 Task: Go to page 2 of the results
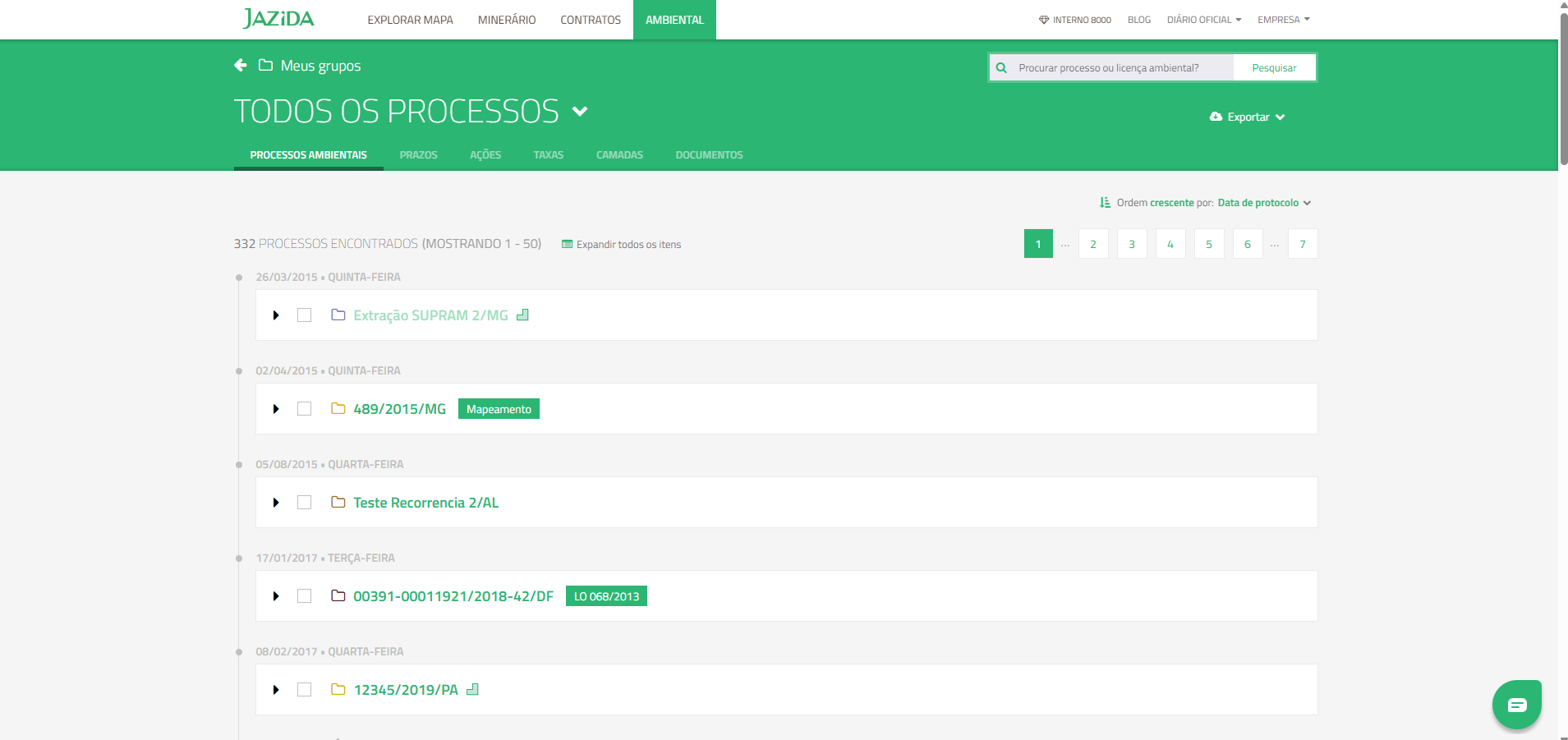[x=1093, y=243]
